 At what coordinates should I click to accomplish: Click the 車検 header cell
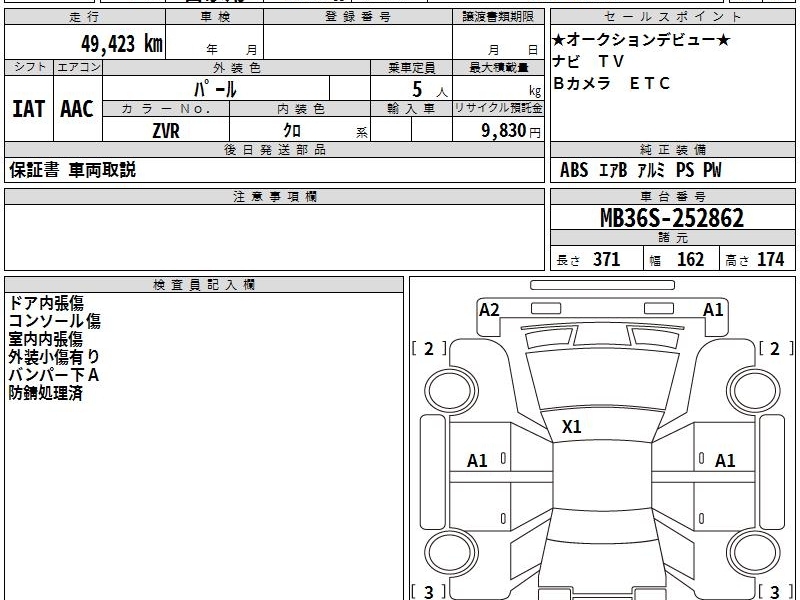point(215,17)
